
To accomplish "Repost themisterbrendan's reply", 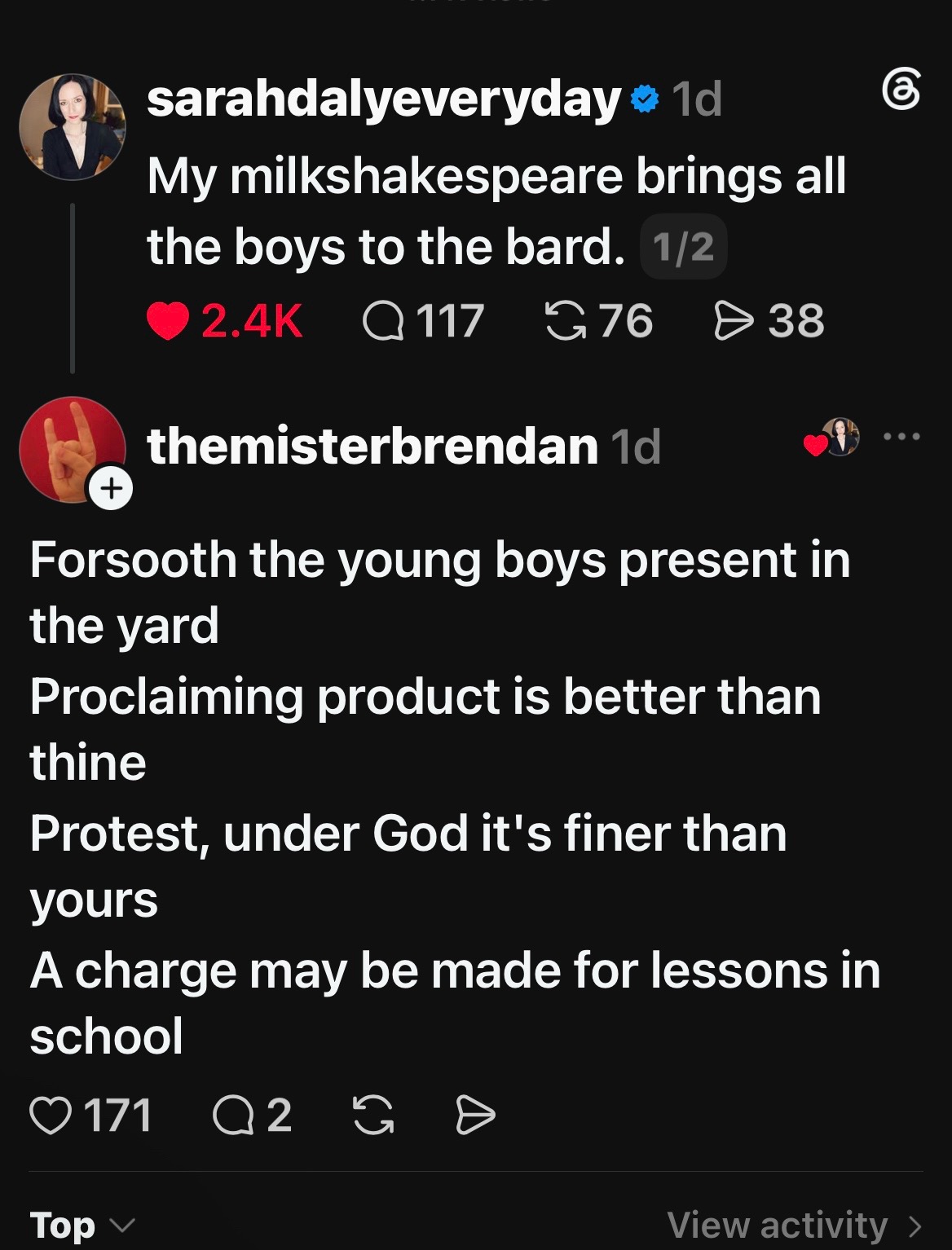I will 373,1116.
